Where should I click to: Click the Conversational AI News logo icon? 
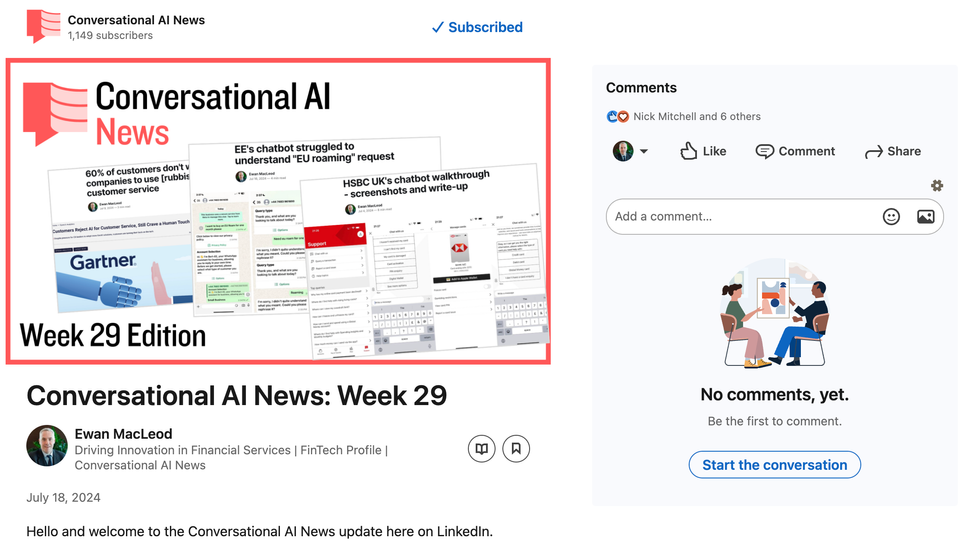[x=43, y=26]
